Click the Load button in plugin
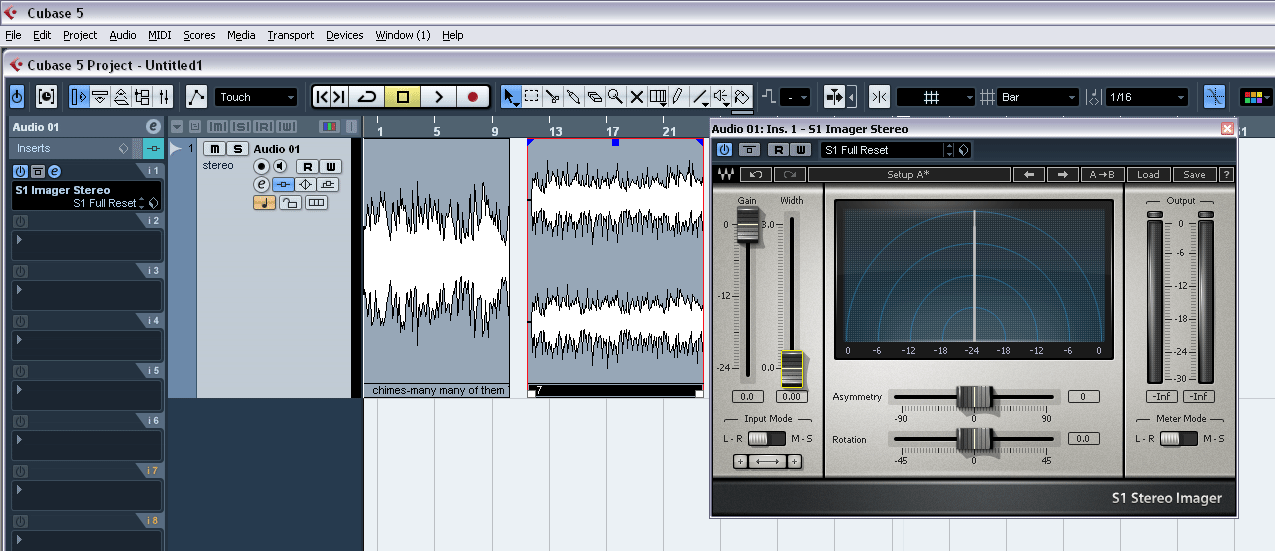Viewport: 1275px width, 551px height. [x=1148, y=175]
